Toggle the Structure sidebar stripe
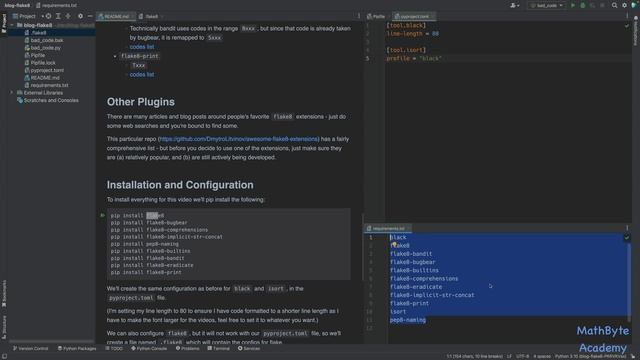Viewport: 640px width, 360px height. coord(4,327)
